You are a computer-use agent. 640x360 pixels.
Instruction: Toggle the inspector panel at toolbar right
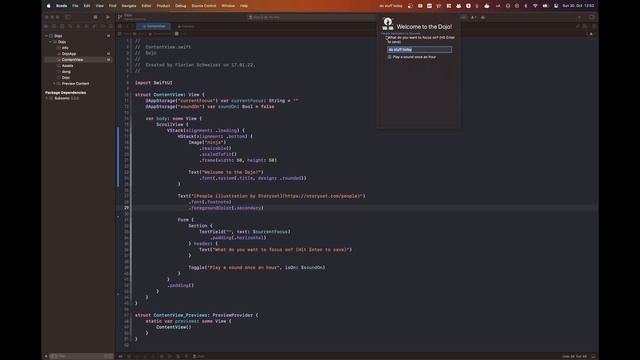(592, 17)
